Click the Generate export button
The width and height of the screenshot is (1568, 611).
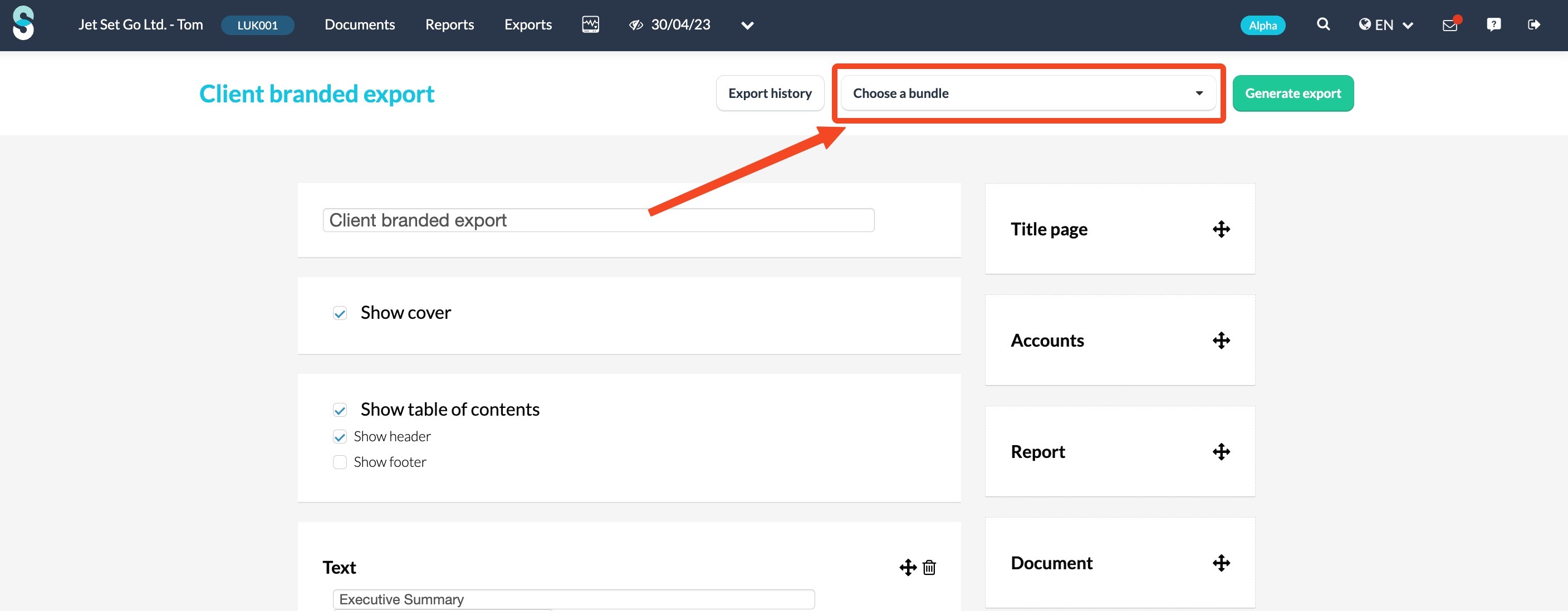point(1292,93)
